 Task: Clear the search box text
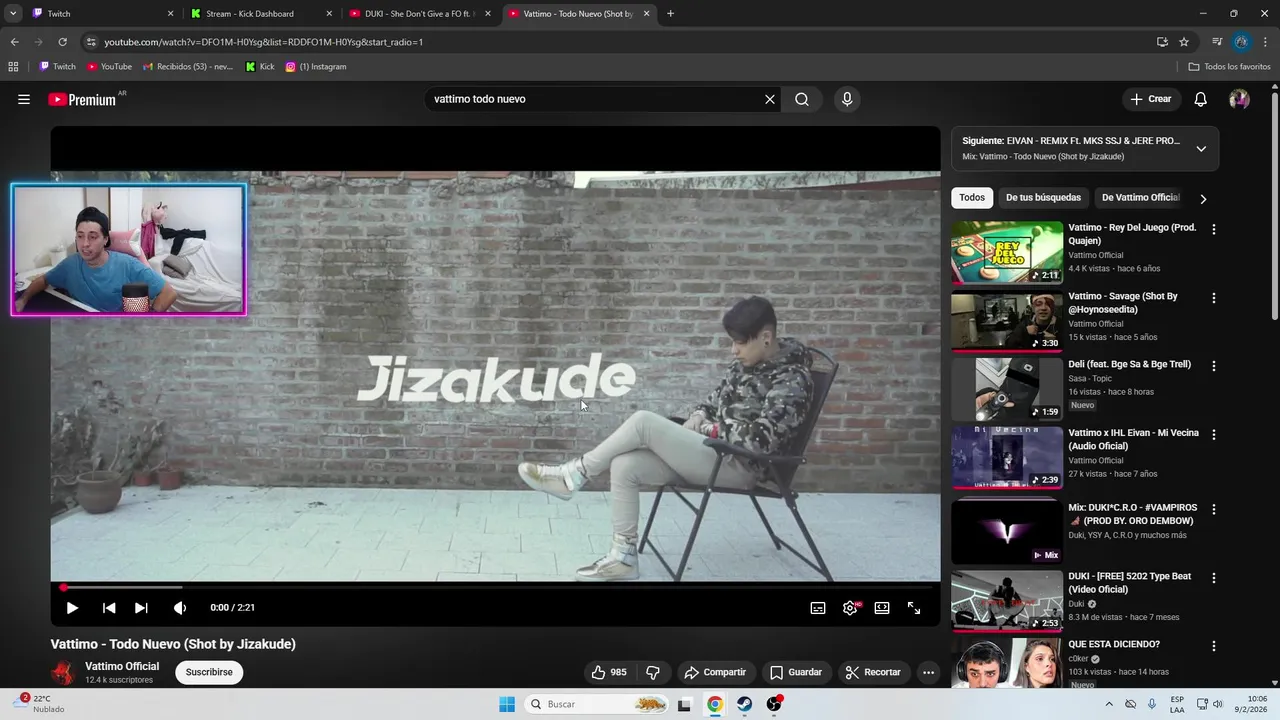[x=770, y=99]
